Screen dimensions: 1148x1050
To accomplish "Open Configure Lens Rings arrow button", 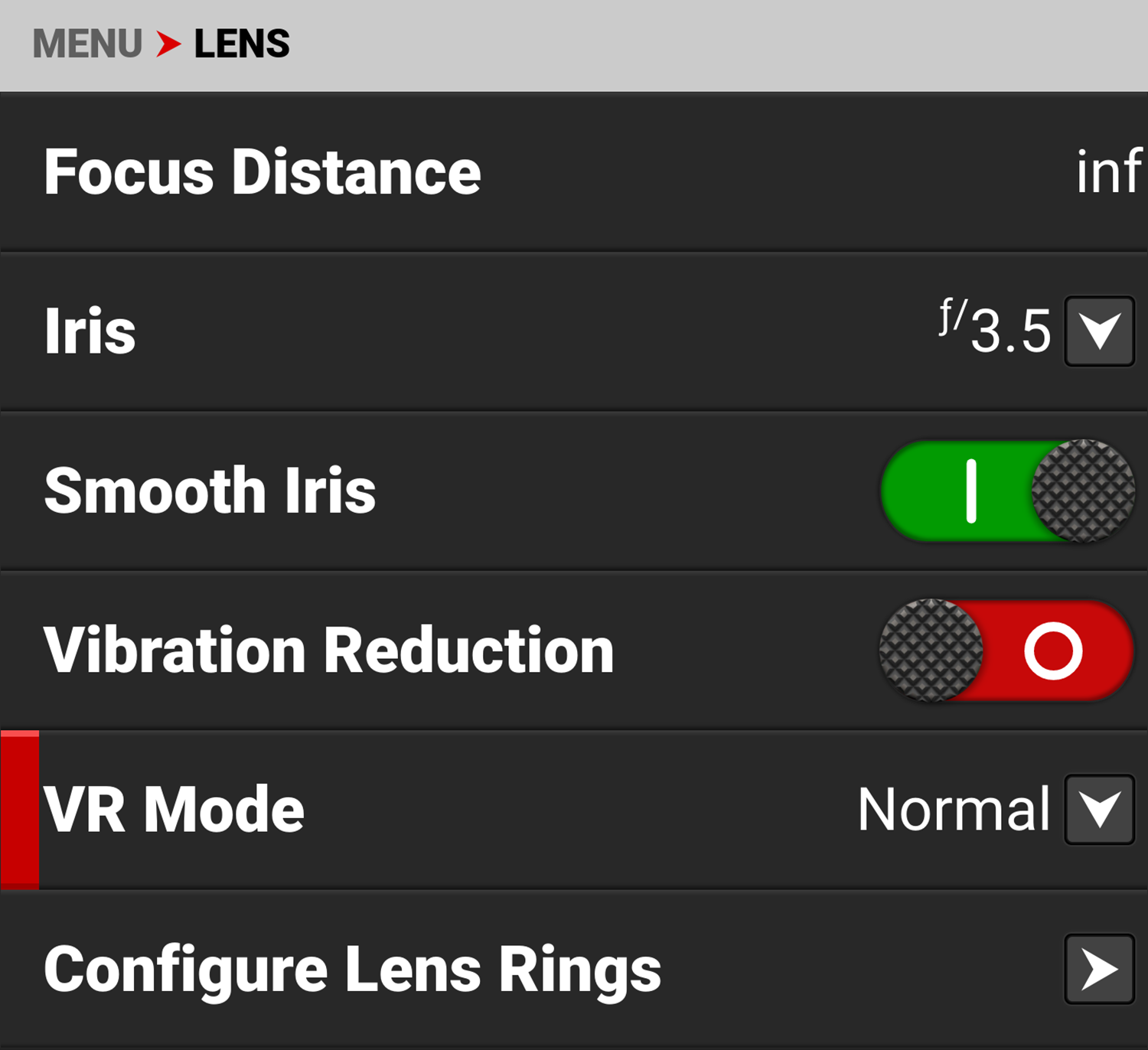I will point(1099,969).
